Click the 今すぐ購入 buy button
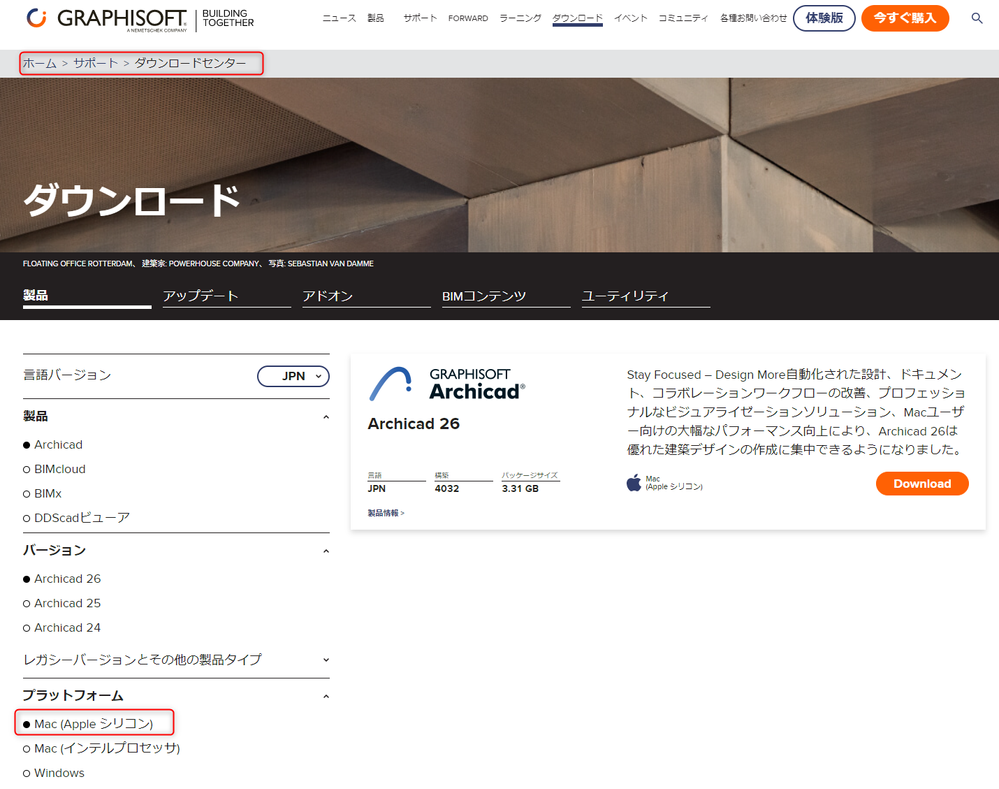Image resolution: width=999 pixels, height=789 pixels. [905, 18]
